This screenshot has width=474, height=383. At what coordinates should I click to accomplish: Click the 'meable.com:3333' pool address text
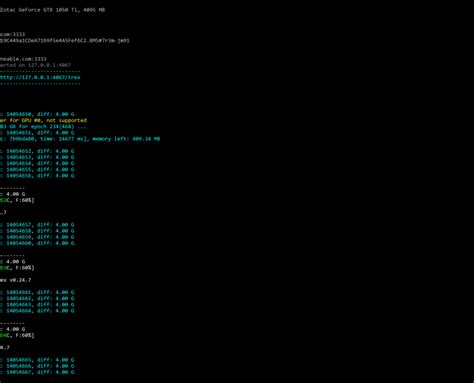[x=23, y=59]
